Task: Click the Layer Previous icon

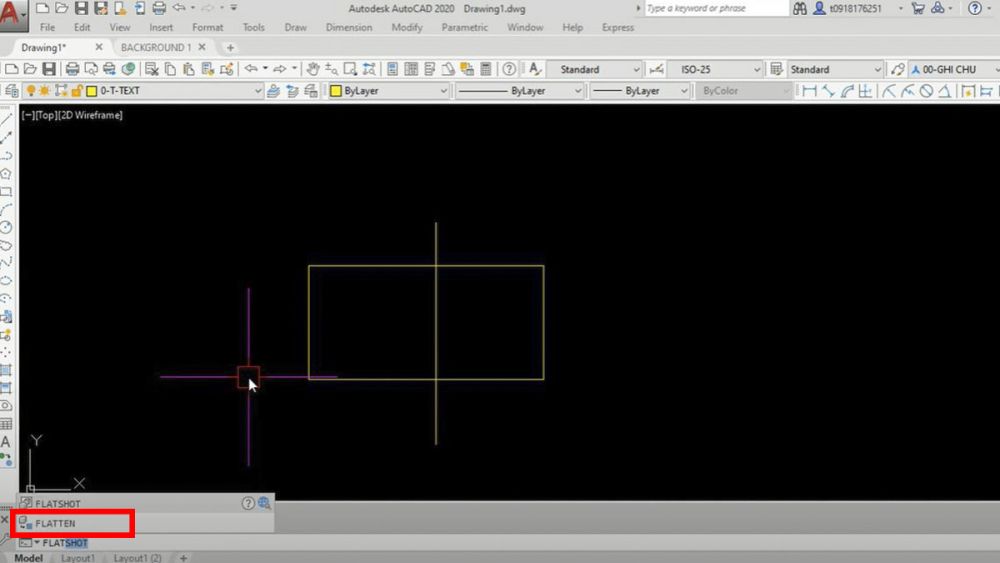Action: tap(292, 91)
